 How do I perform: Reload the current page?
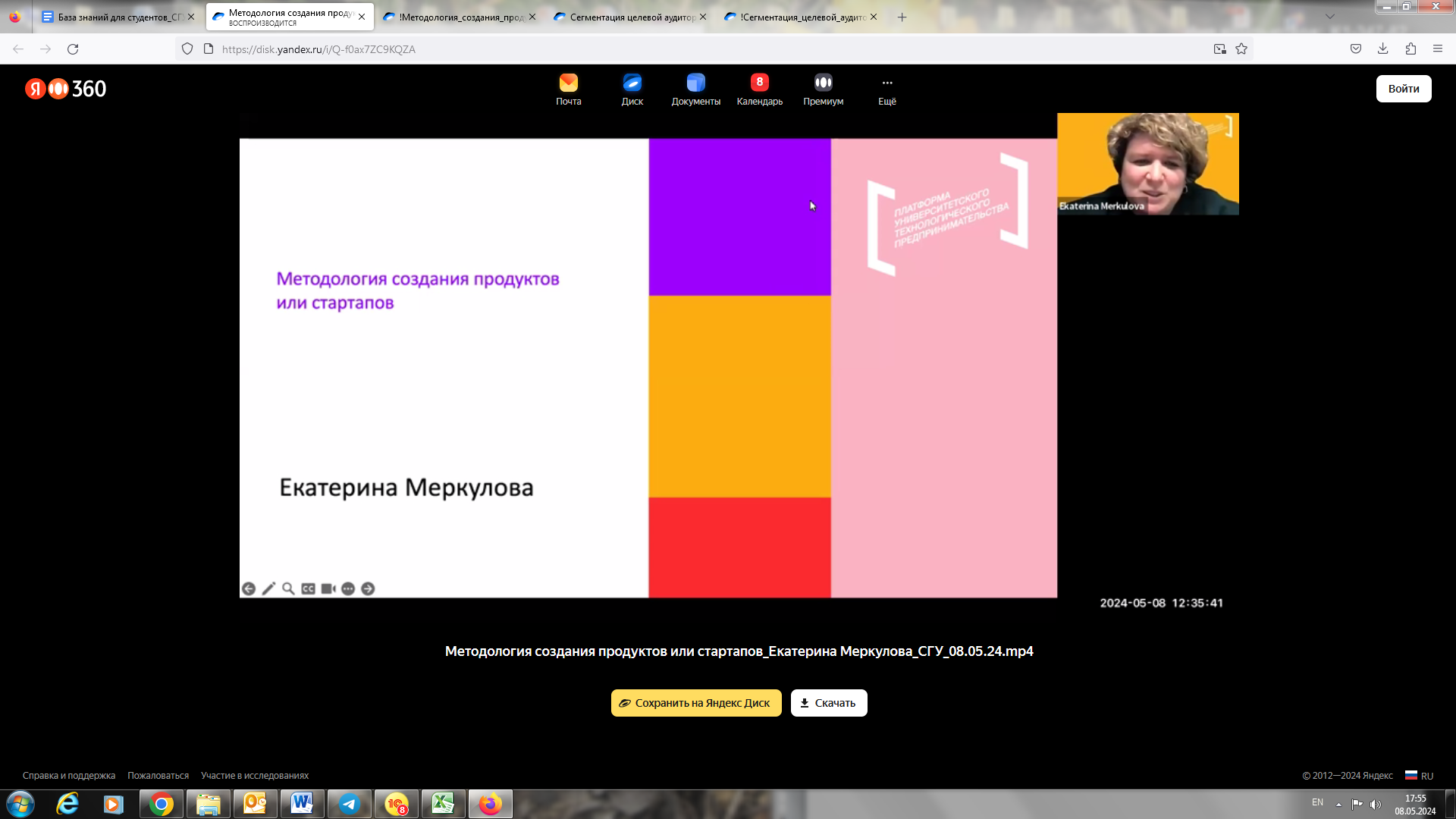73,49
